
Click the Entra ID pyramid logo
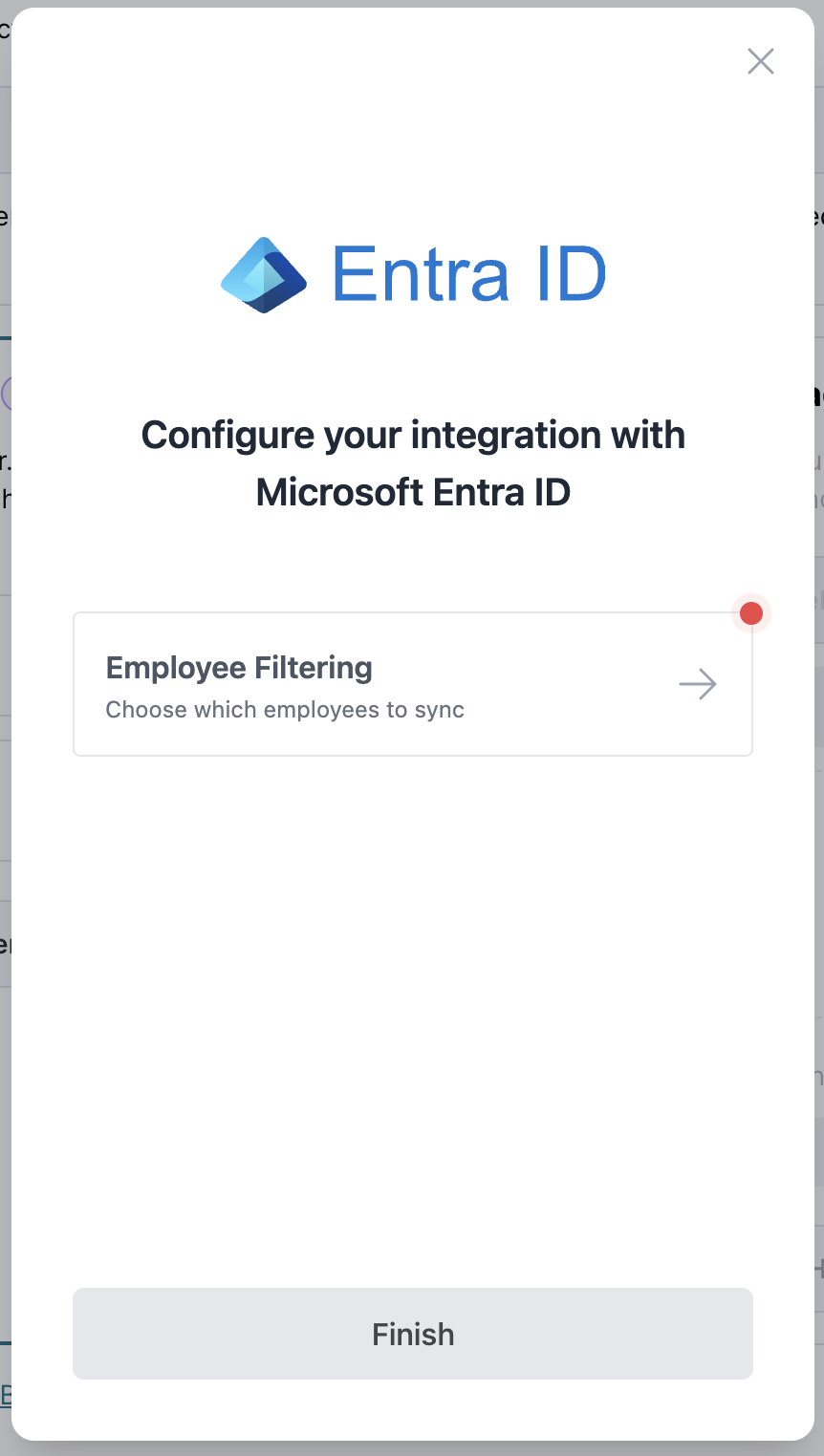tap(264, 275)
